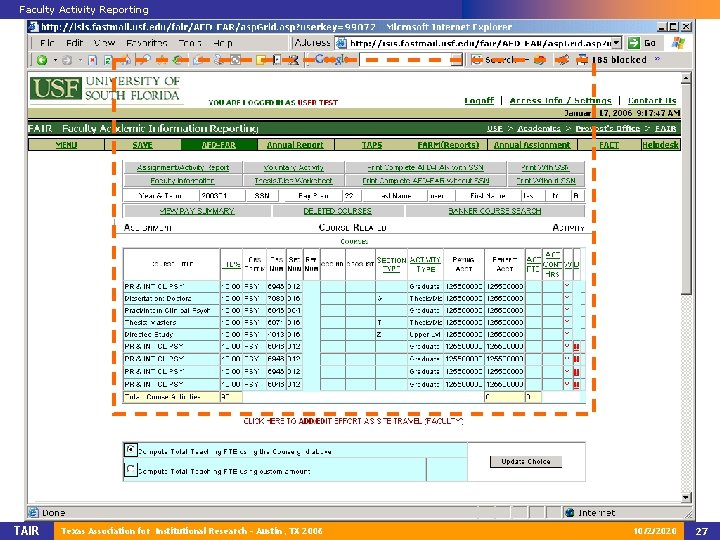720x540 pixels.
Task: Expand the Google toolbar overflow chevron
Action: point(657,59)
